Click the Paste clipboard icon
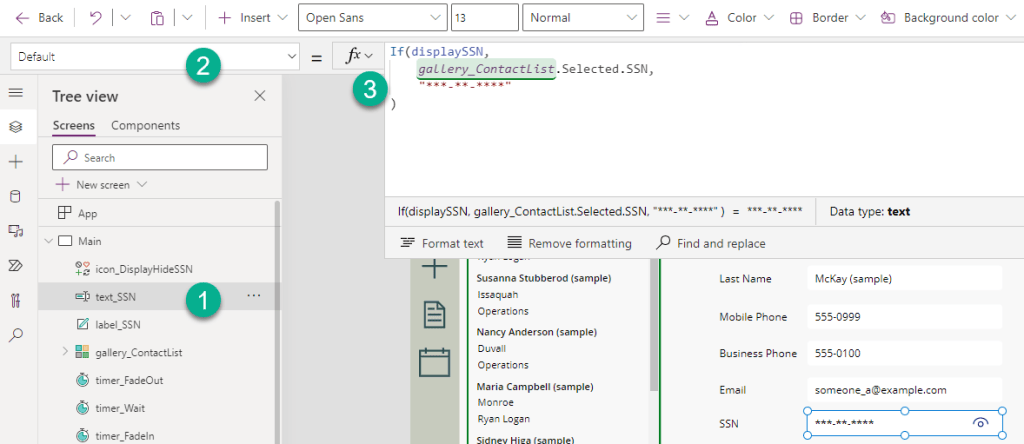 point(157,18)
